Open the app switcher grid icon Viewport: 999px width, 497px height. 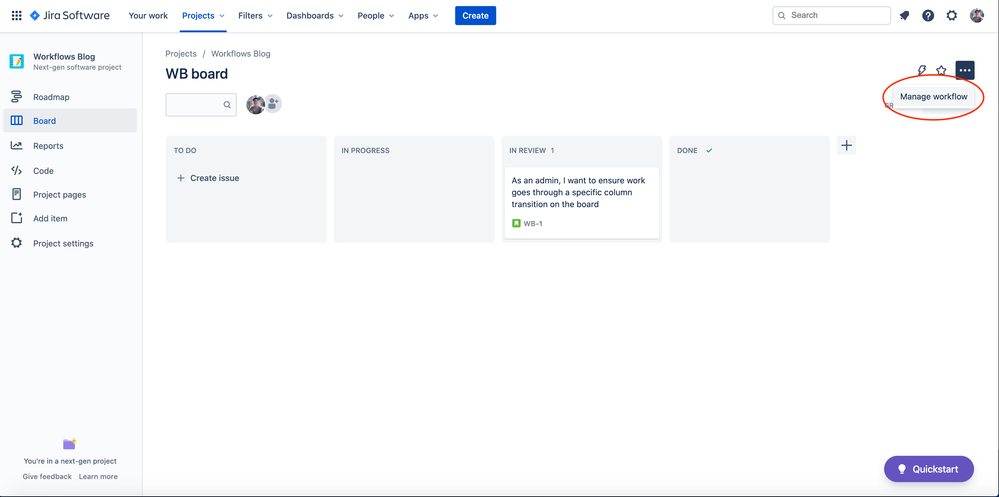[17, 15]
